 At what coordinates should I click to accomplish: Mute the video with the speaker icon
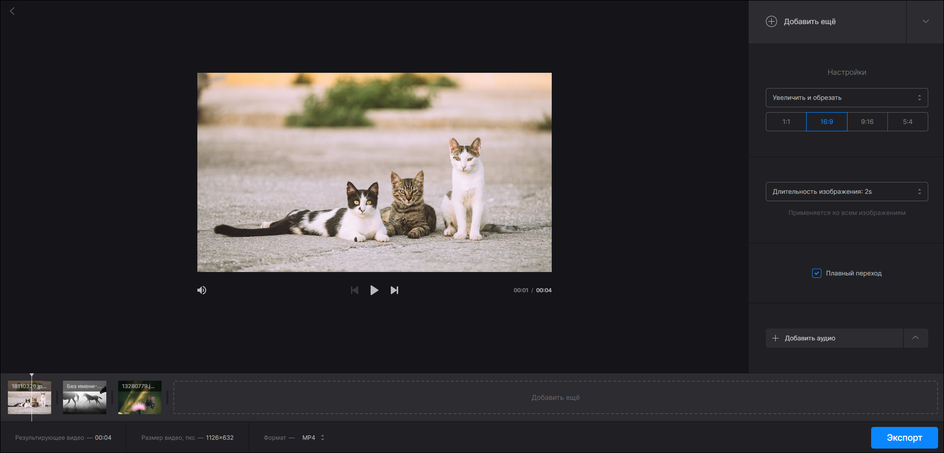201,290
